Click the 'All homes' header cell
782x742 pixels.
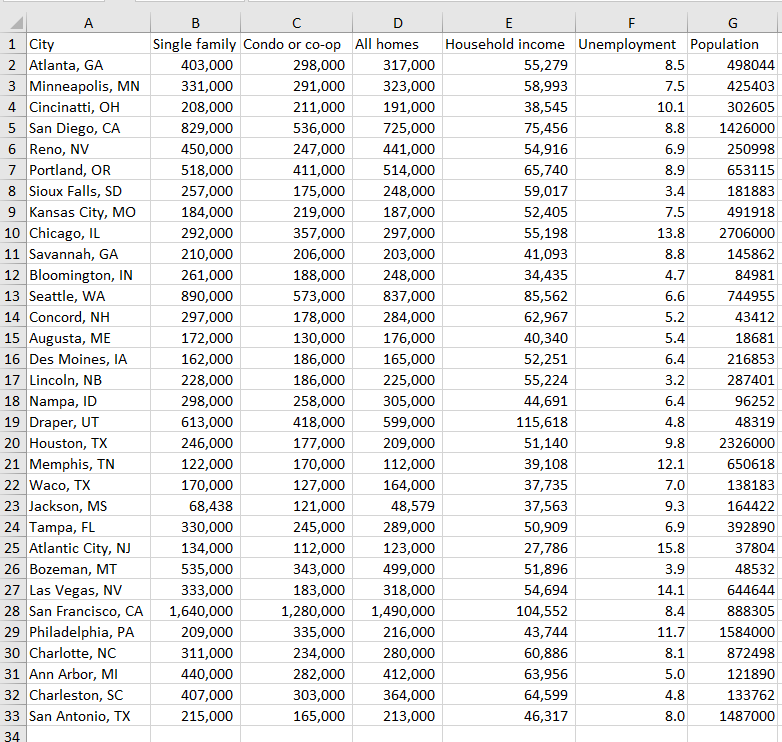coord(397,44)
